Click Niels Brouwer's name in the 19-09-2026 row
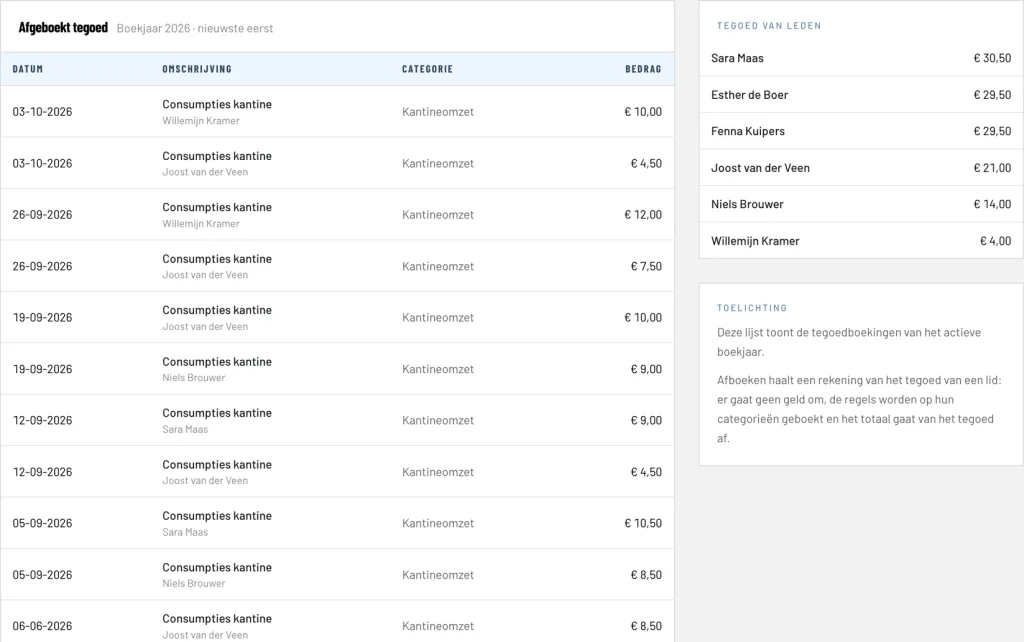The height and width of the screenshot is (642, 1024). point(193,378)
